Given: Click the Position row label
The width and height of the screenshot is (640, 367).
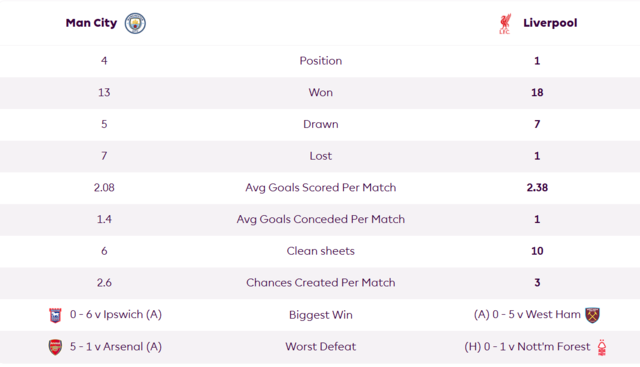Looking at the screenshot, I should pyautogui.click(x=321, y=61).
